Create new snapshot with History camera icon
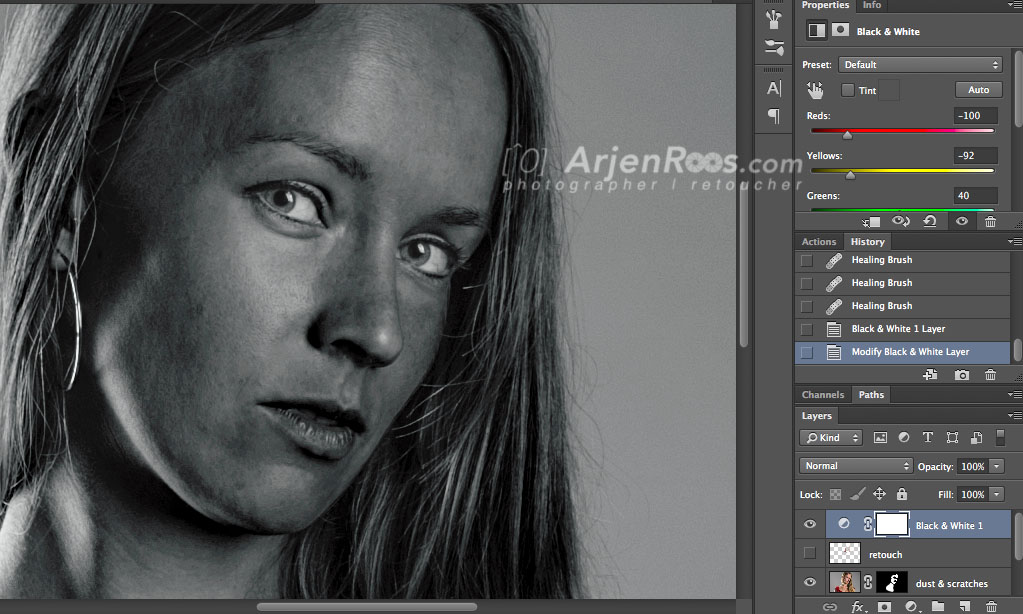 click(x=961, y=375)
